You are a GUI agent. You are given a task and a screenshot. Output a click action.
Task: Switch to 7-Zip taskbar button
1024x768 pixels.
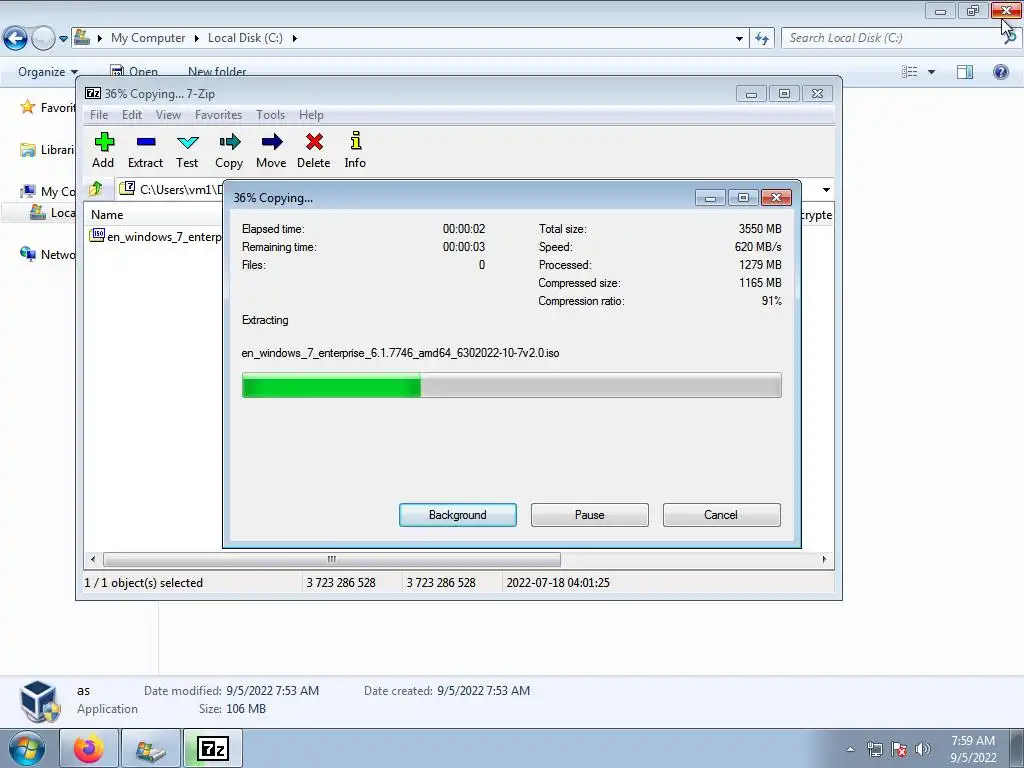[213, 748]
